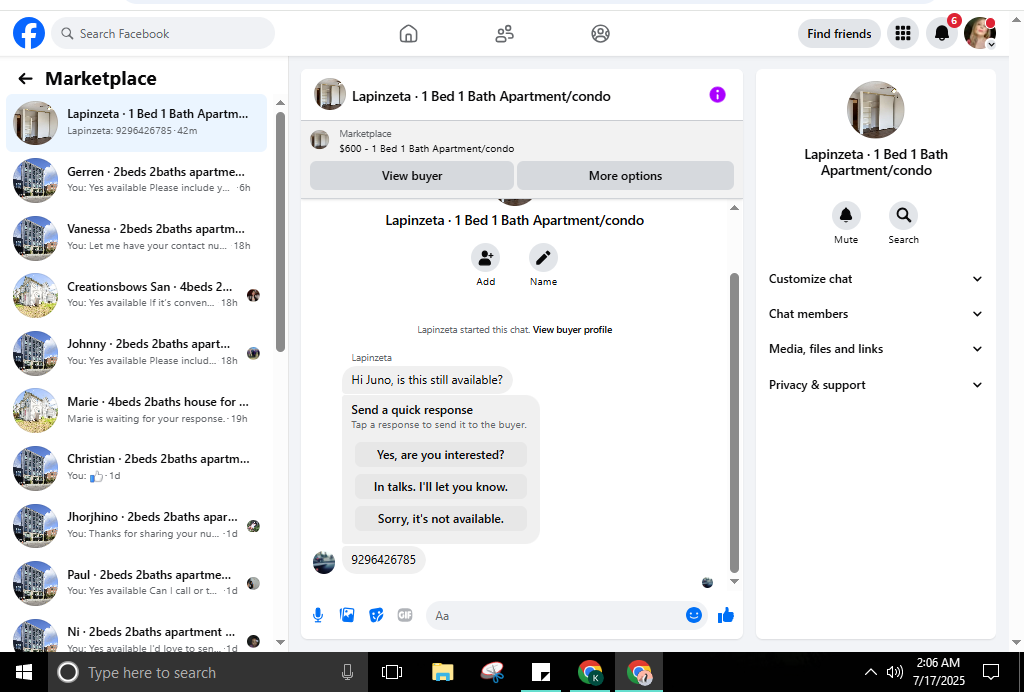Click View buyer button

[x=411, y=176]
